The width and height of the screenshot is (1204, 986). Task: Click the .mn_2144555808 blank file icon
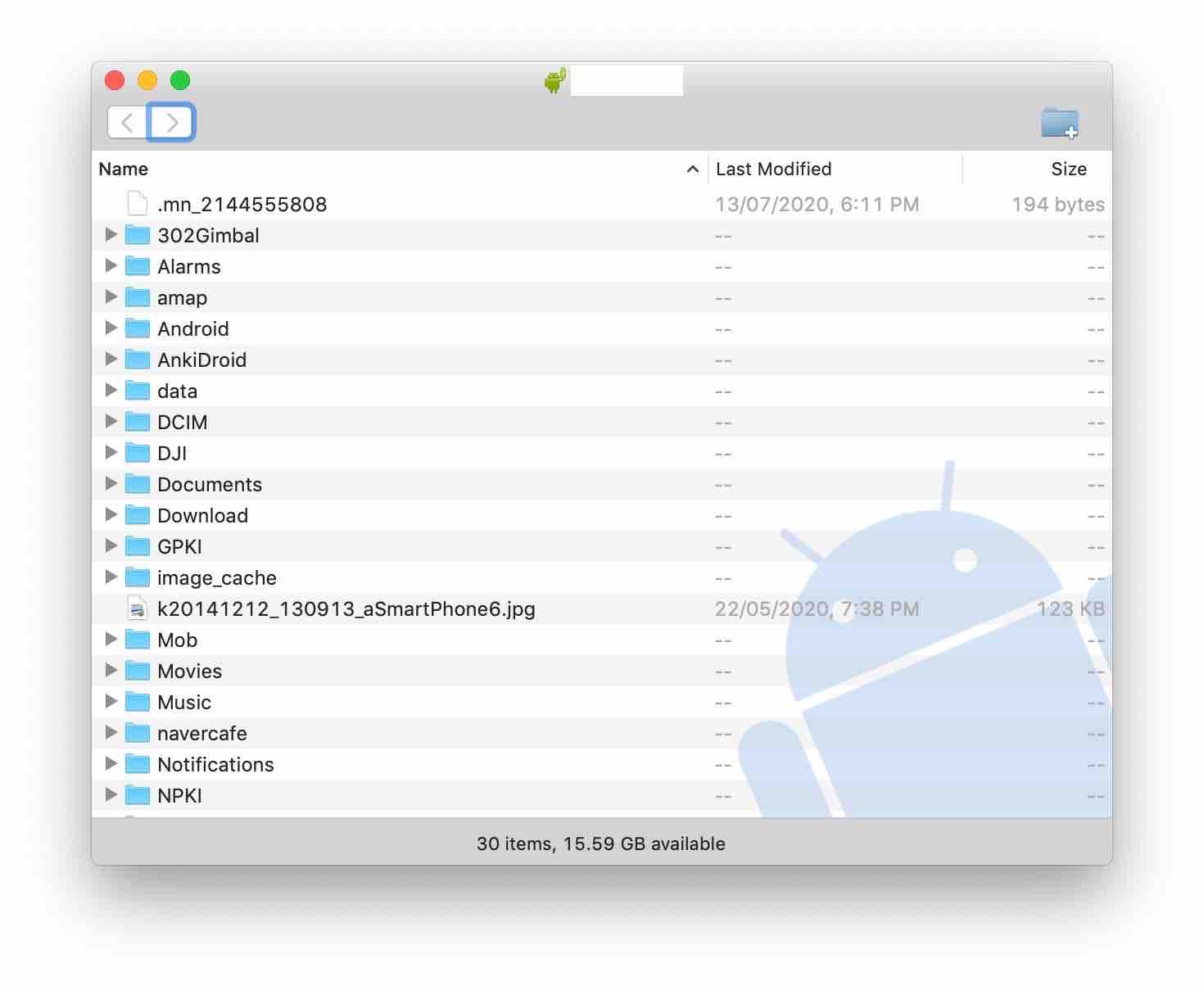click(138, 204)
